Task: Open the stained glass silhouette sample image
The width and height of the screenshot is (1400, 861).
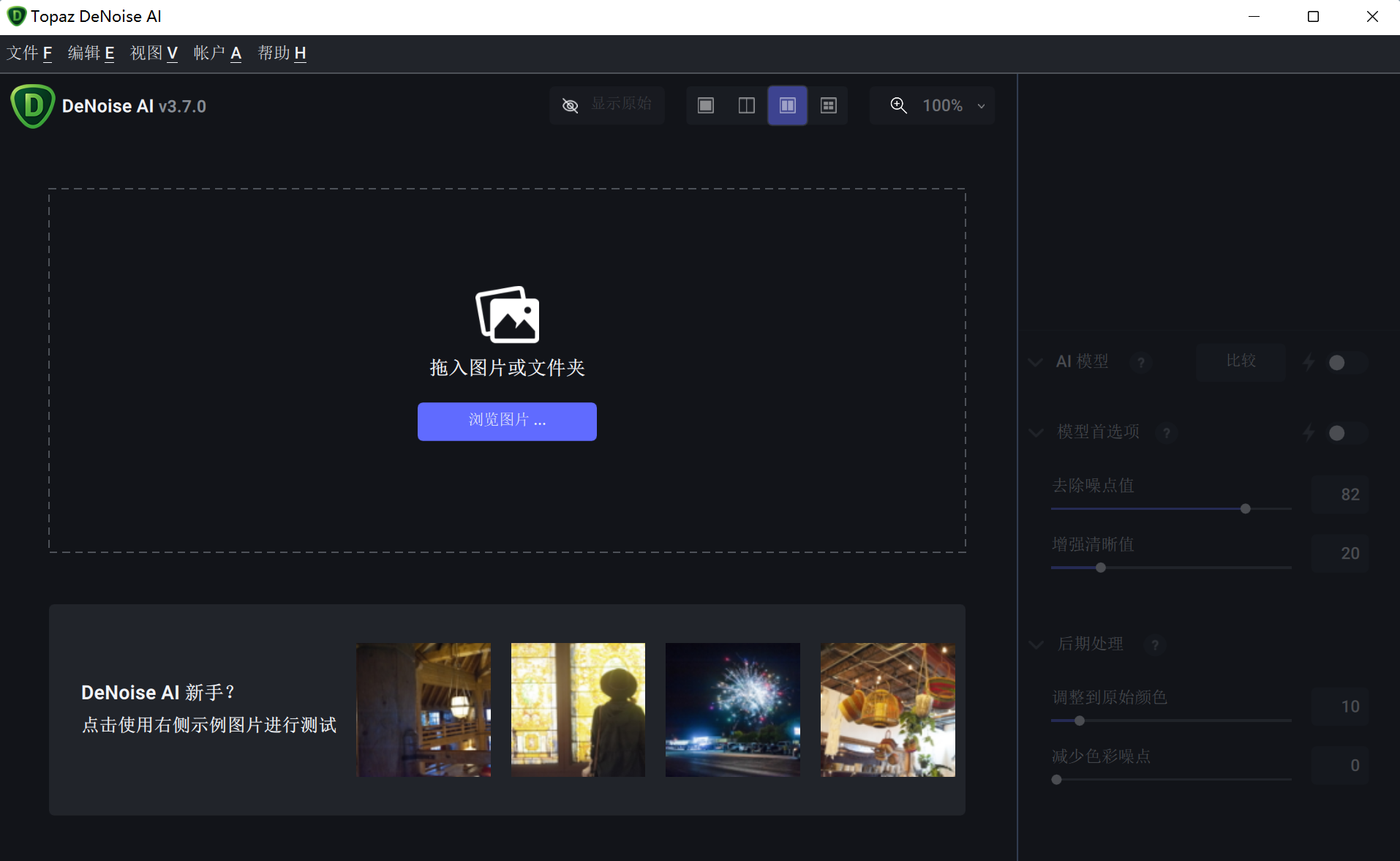Action: point(578,710)
